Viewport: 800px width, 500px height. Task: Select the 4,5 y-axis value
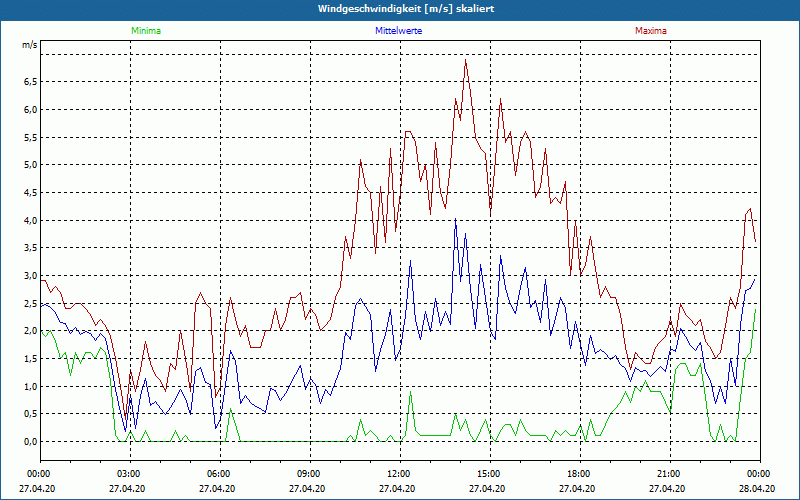(x=31, y=192)
